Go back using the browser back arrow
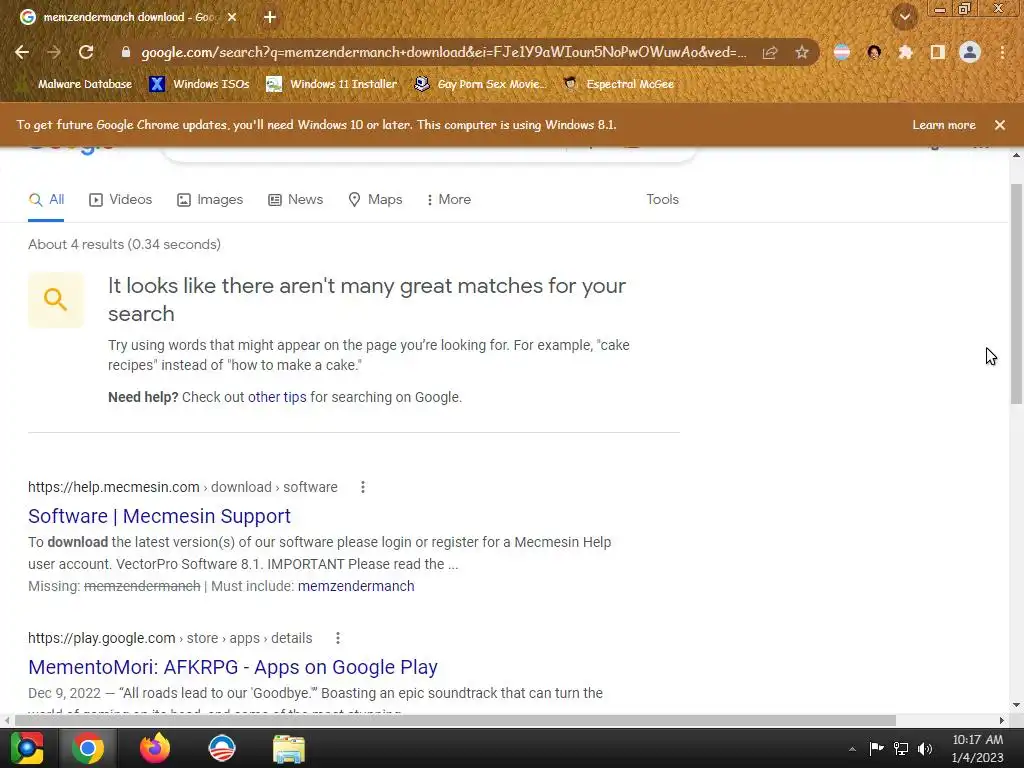The height and width of the screenshot is (768, 1024). point(22,52)
